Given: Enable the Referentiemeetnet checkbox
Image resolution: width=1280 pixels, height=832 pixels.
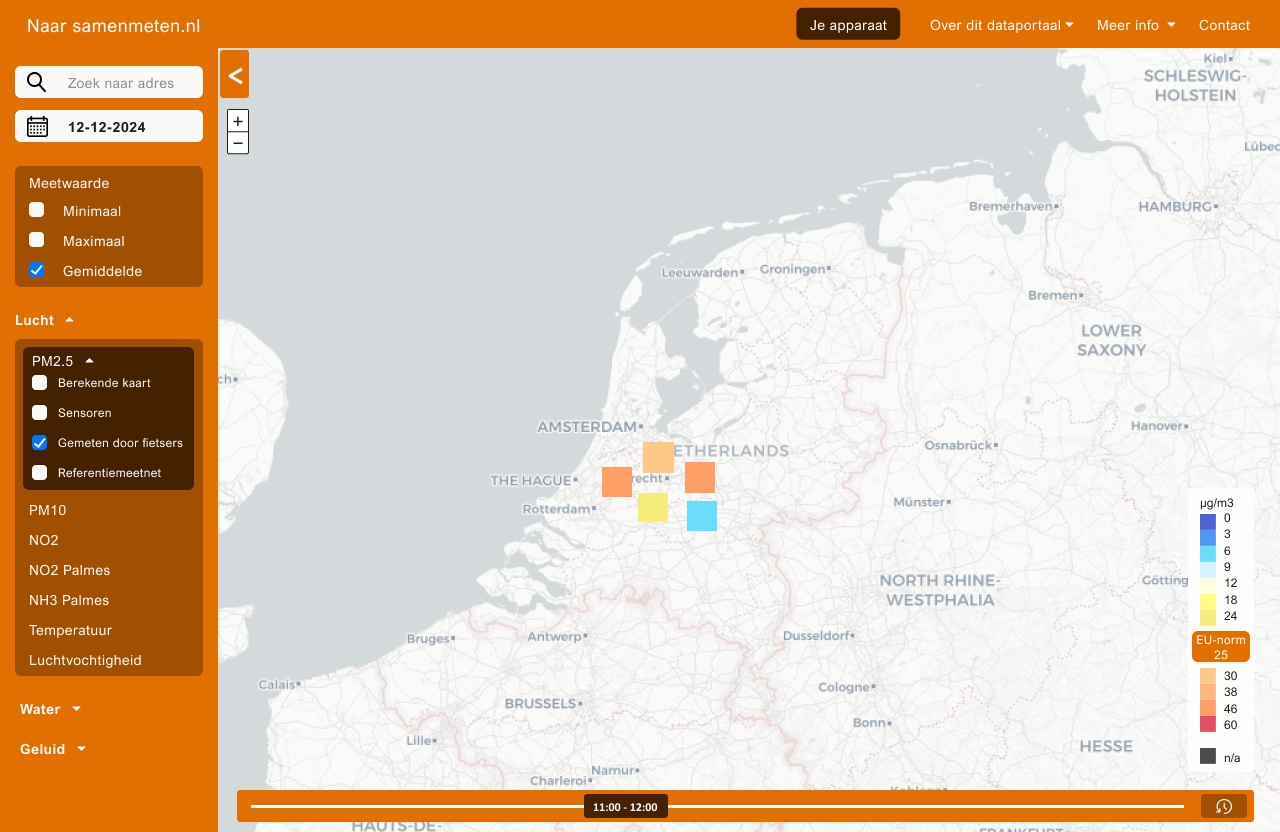Looking at the screenshot, I should (x=40, y=472).
